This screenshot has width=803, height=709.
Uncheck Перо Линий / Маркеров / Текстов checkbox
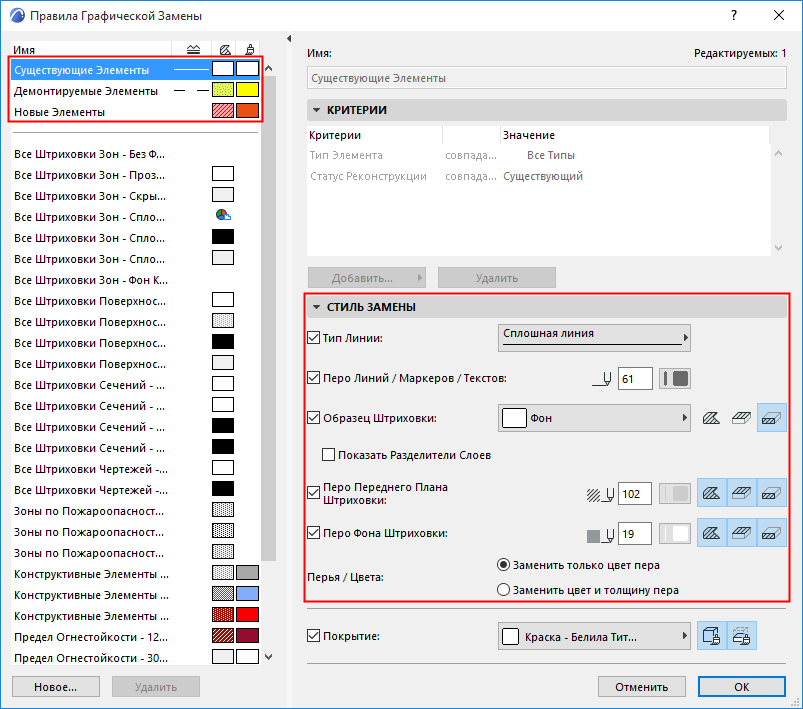[x=313, y=378]
